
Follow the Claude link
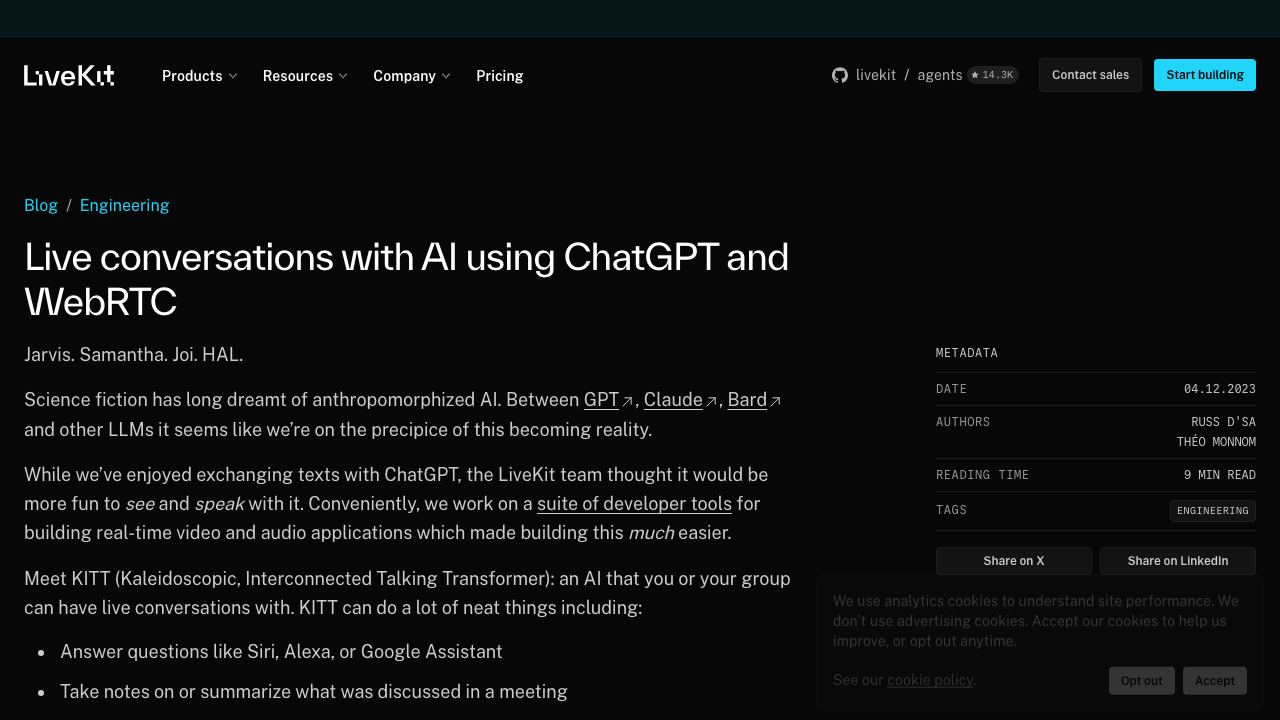[x=680, y=400]
